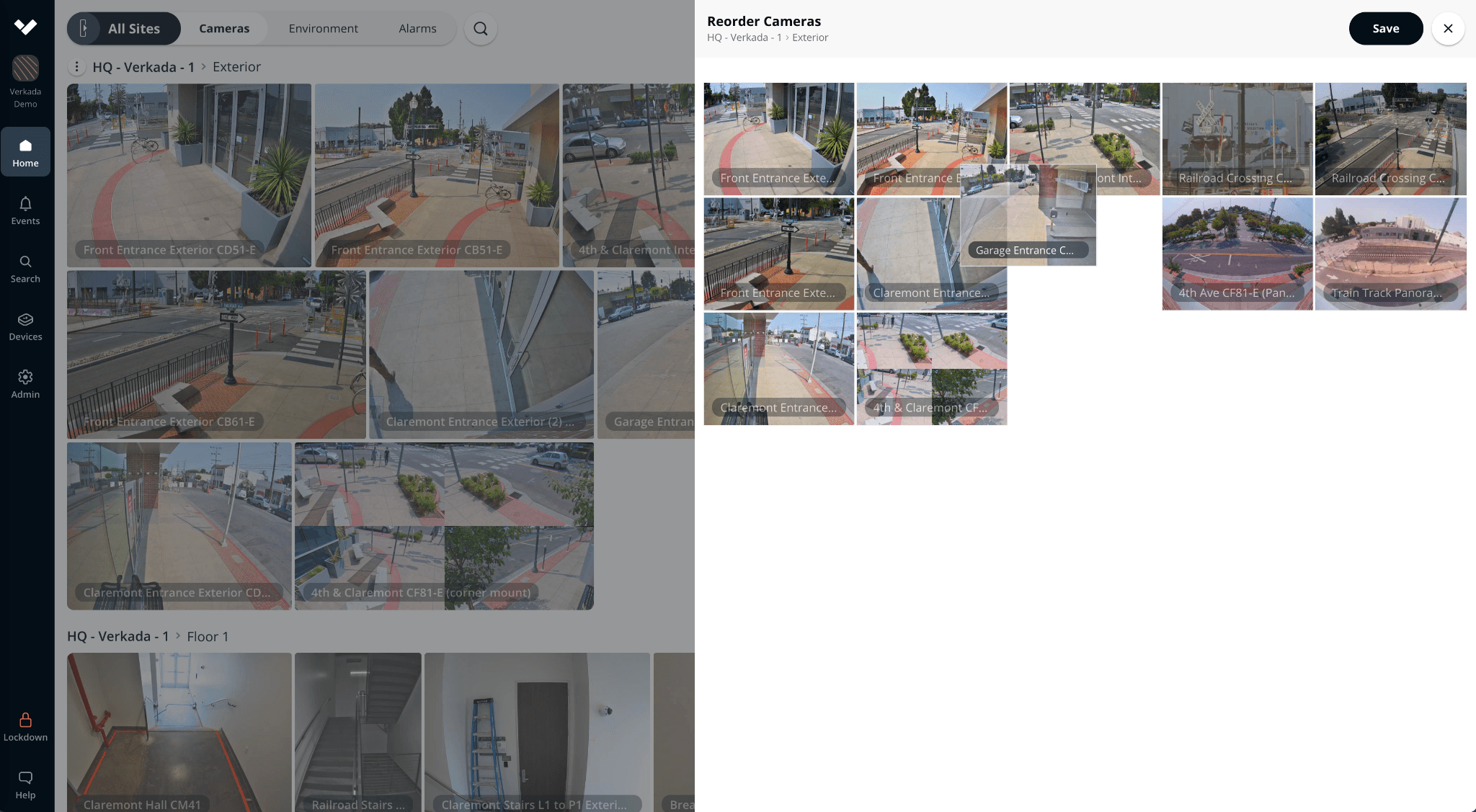Image resolution: width=1476 pixels, height=812 pixels.
Task: Activate Lockdown from sidebar
Action: click(x=25, y=726)
